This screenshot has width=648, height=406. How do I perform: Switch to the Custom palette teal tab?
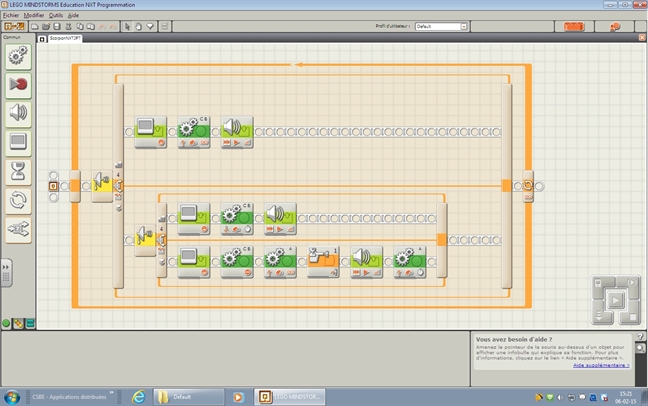[x=30, y=323]
